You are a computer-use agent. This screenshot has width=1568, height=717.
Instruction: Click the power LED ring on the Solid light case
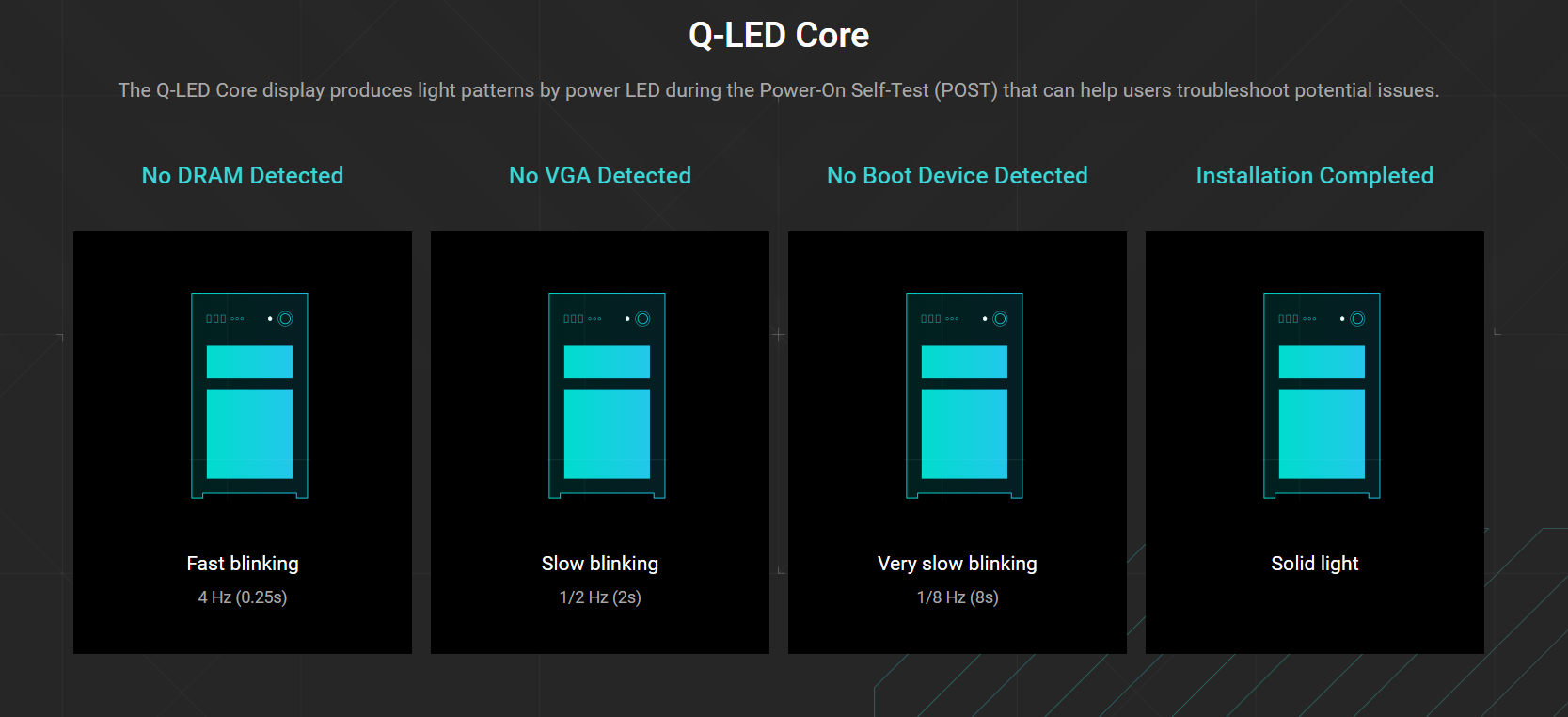tap(1357, 319)
